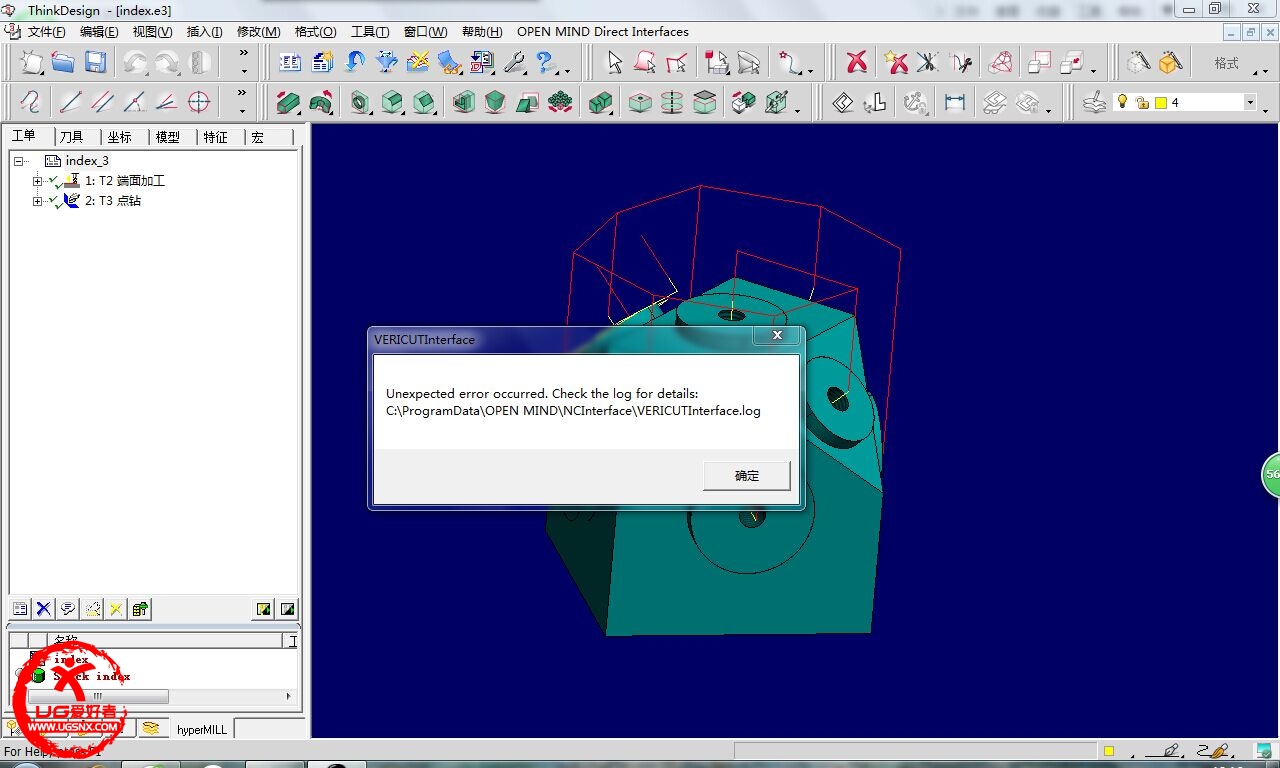
Task: Open the 工具(T) menu
Action: (370, 32)
